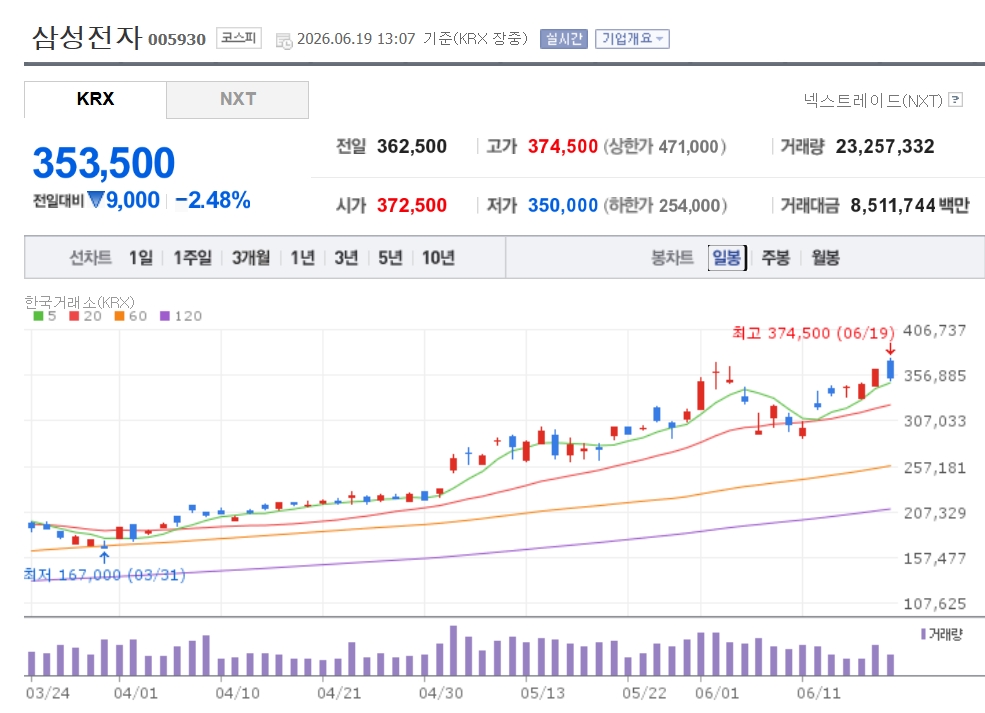Click the 거래대금 8,511,744 value
The height and width of the screenshot is (713, 985).
(893, 205)
